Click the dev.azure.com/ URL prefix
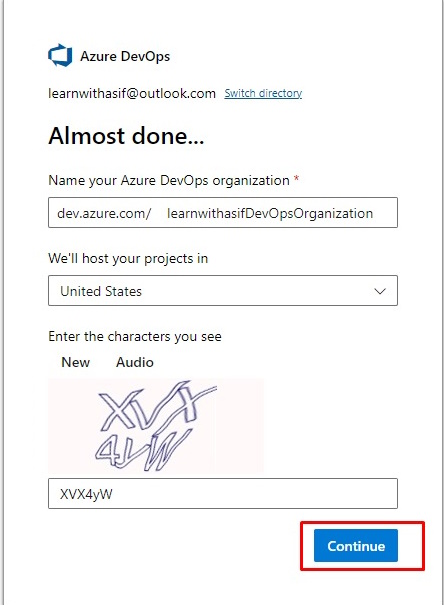This screenshot has height=605, width=444. pos(104,213)
